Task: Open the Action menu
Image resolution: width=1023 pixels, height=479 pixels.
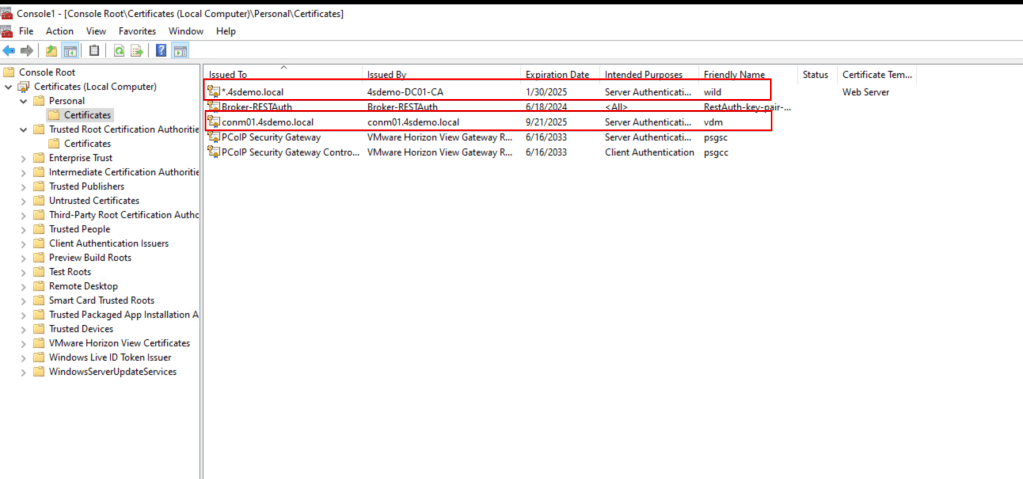Action: point(59,31)
